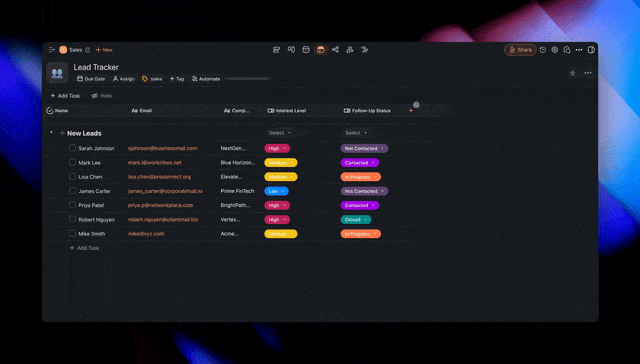This screenshot has width=640, height=364.
Task: Click the Lead Tracker title
Action: (x=96, y=67)
